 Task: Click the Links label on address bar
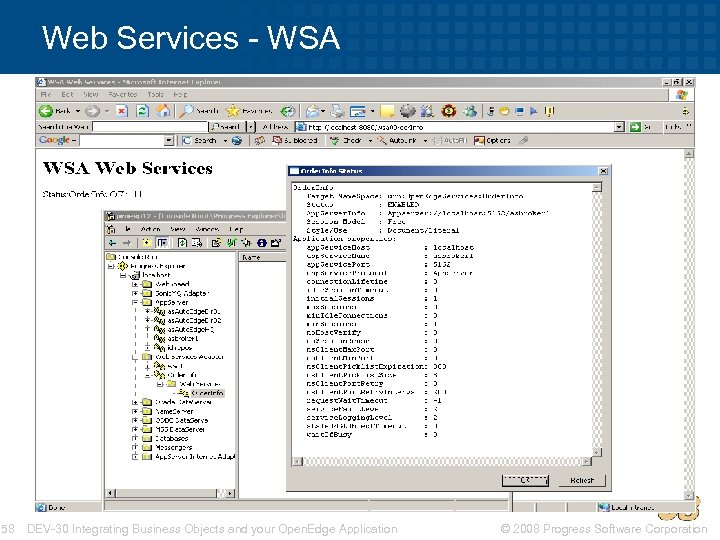pyautogui.click(x=673, y=127)
